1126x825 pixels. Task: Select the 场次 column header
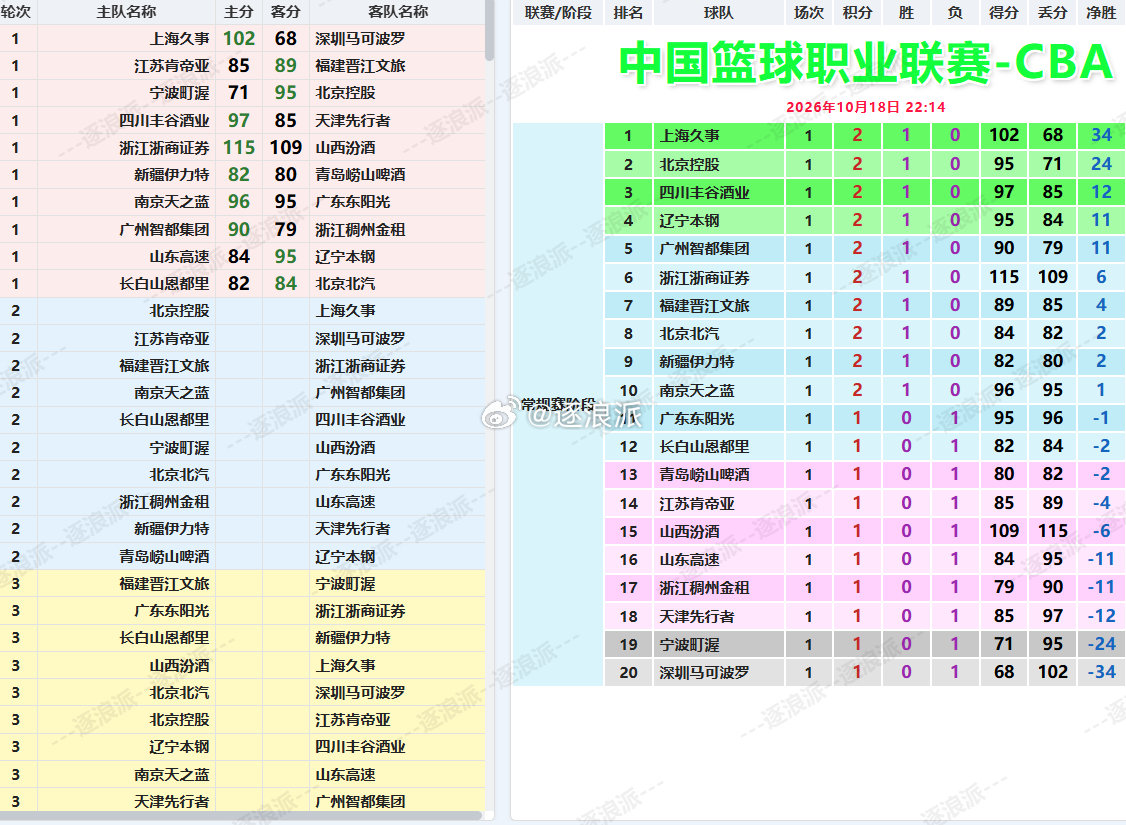809,13
